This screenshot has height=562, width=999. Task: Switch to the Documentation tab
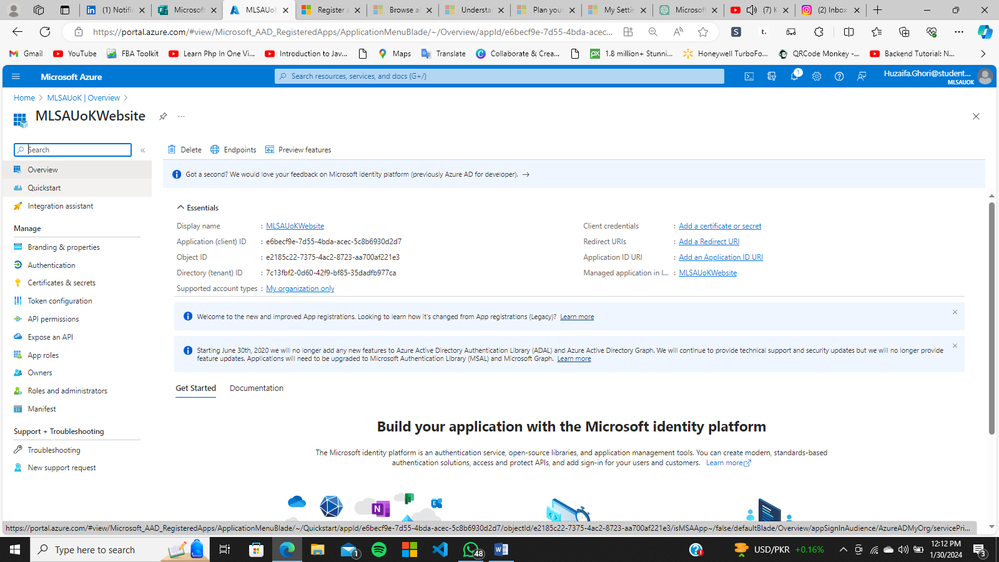tap(256, 388)
